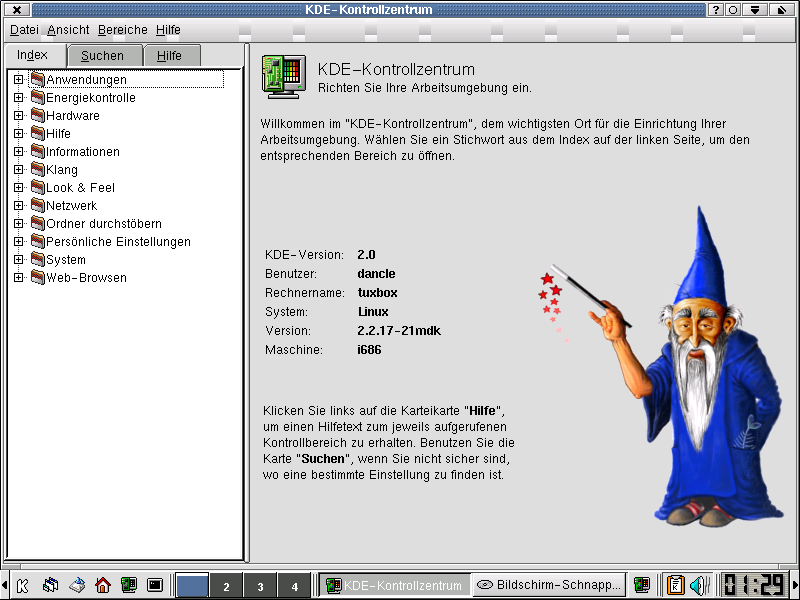Image resolution: width=800 pixels, height=600 pixels.
Task: Click the machine value "i686"
Action: (369, 350)
